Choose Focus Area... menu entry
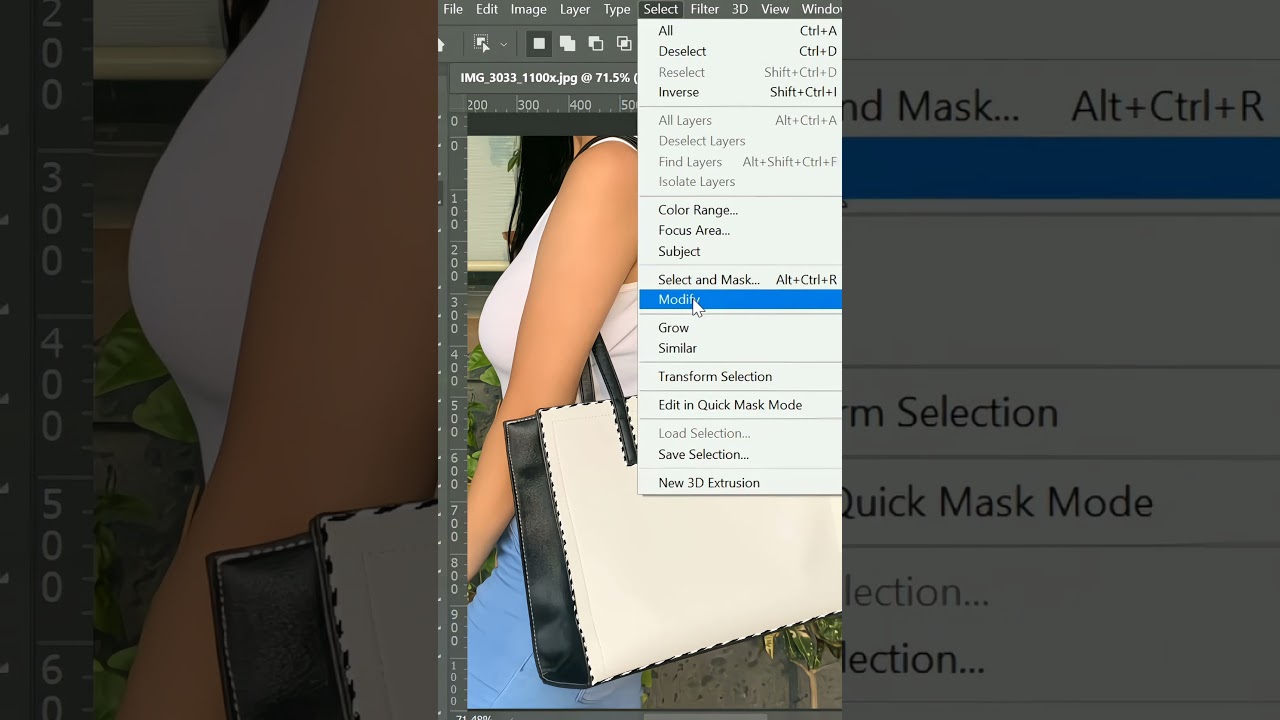The image size is (1280, 720). point(740,230)
